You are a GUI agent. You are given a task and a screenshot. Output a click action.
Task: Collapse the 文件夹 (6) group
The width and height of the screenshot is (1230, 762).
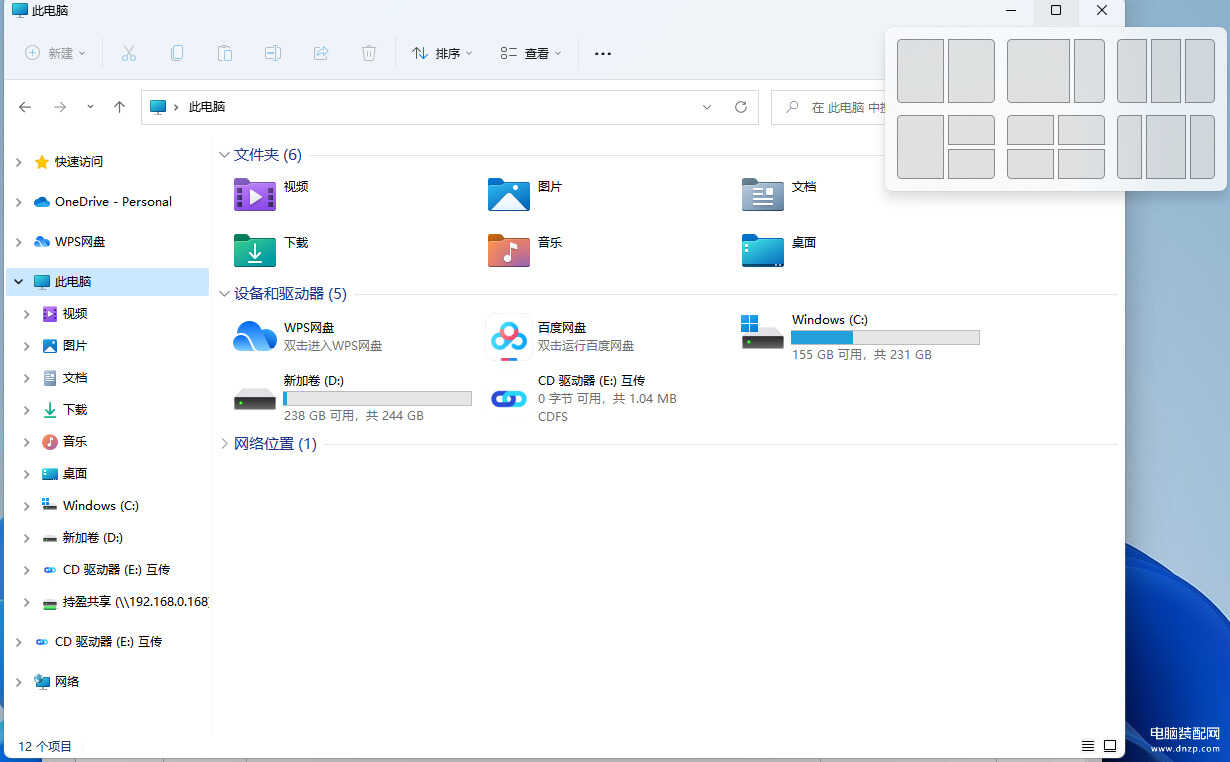pyautogui.click(x=224, y=155)
